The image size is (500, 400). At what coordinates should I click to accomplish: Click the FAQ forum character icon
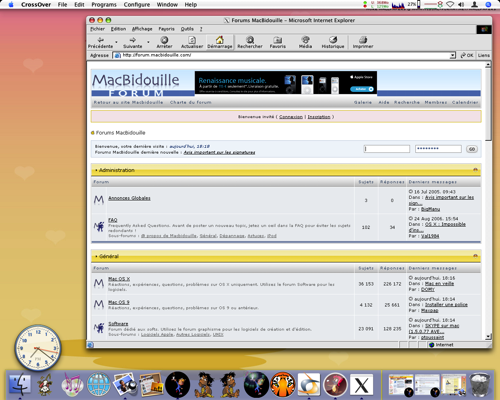[x=99, y=227]
